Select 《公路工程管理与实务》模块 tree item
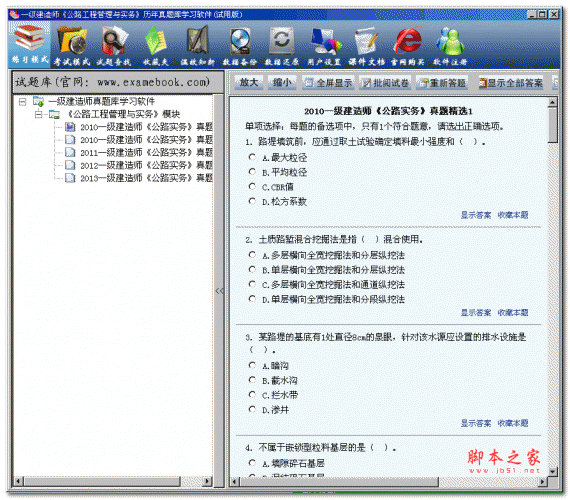Viewport: 570px width, 500px height. [124, 114]
